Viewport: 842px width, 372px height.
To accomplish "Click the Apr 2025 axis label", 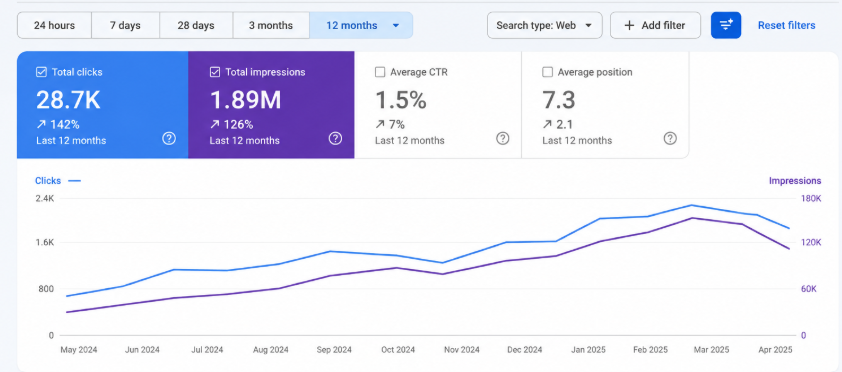I will click(x=775, y=350).
